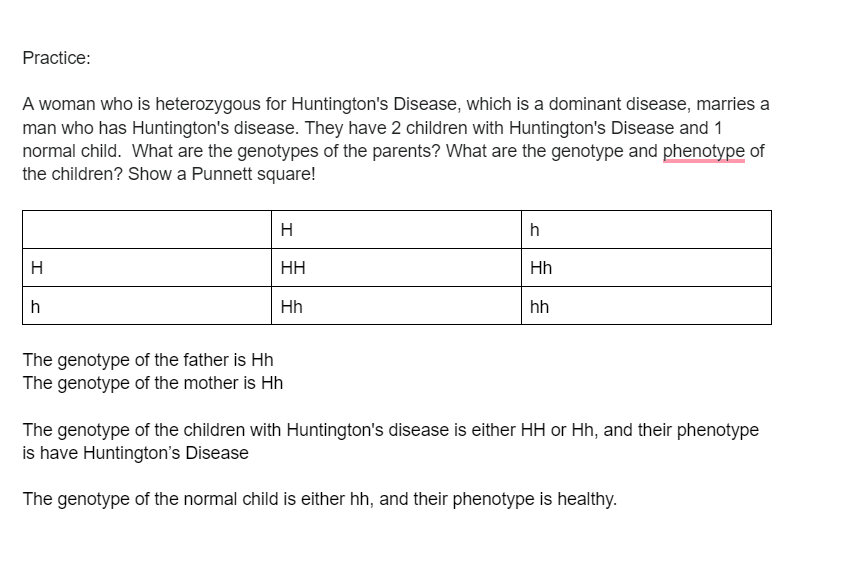
Task: Click the empty top-left table cell
Action: click(146, 230)
